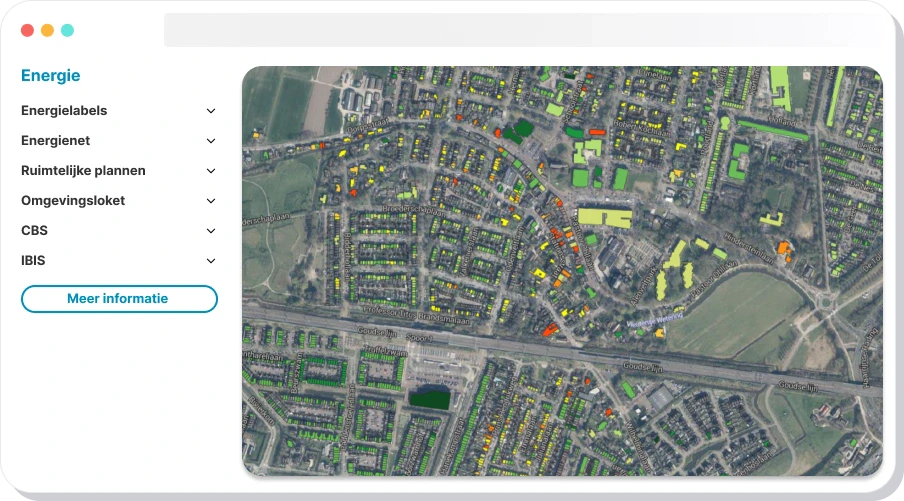Open the Omgevingsloket section label

coord(73,201)
